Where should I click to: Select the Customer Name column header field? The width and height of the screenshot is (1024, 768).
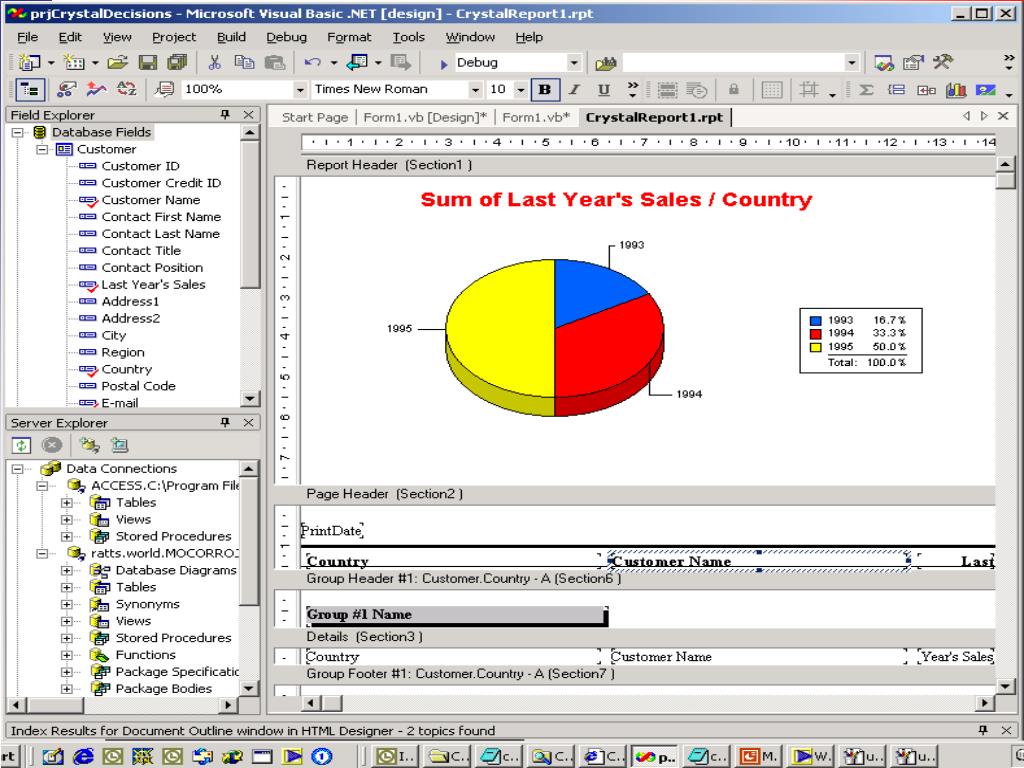pyautogui.click(x=759, y=561)
